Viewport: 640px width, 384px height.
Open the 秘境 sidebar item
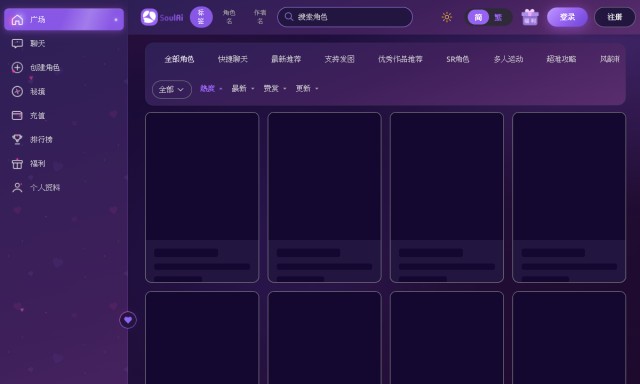pyautogui.click(x=64, y=91)
